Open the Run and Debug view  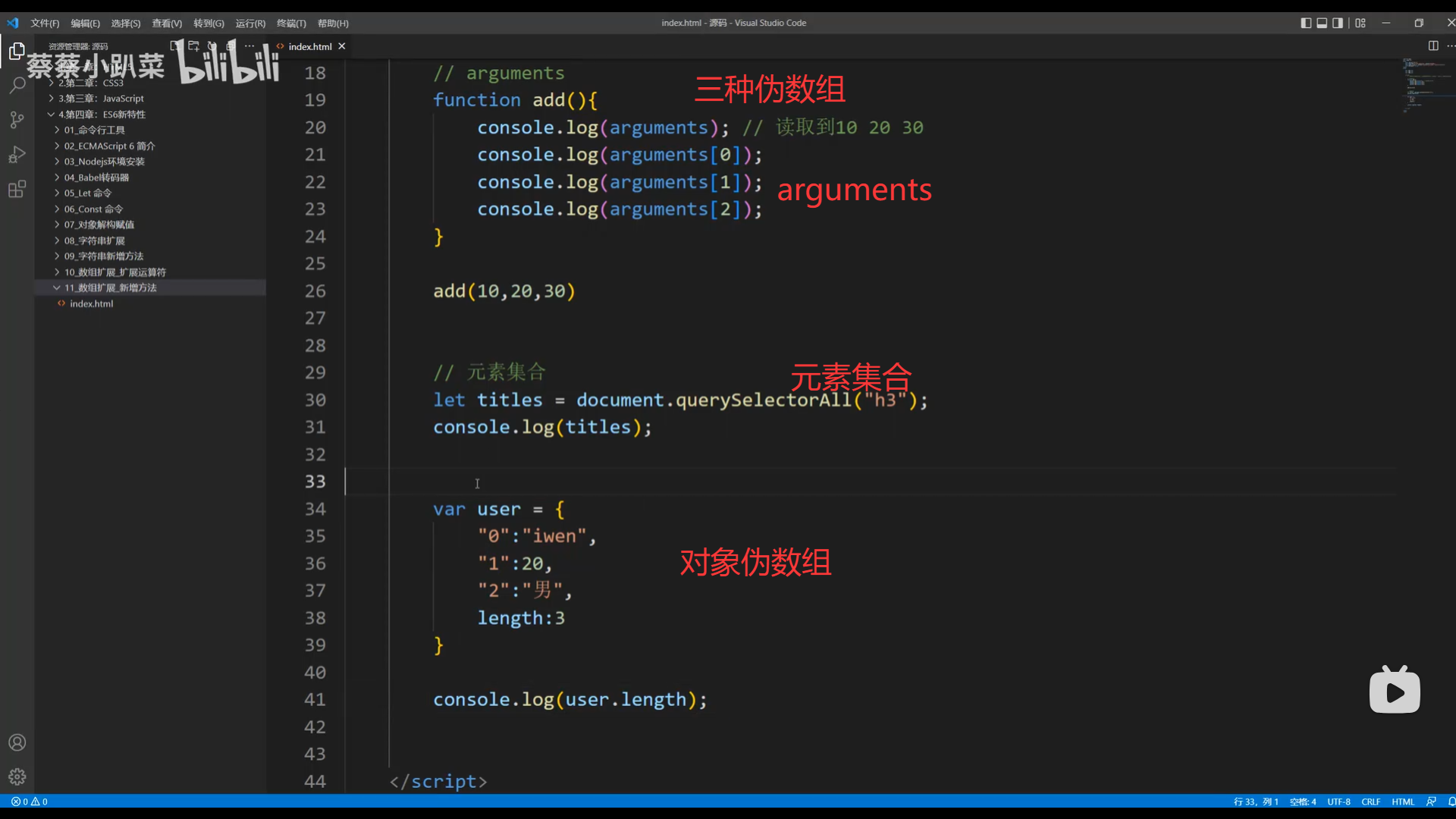pyautogui.click(x=17, y=155)
